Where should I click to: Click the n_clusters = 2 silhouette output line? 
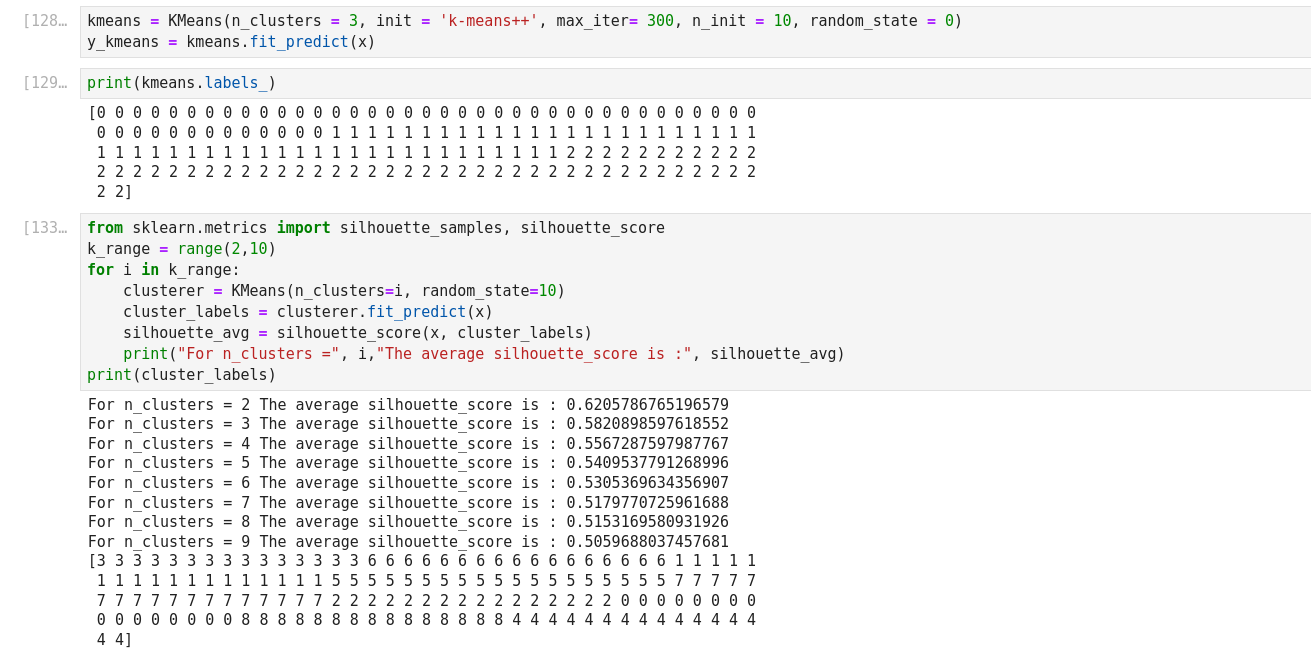click(408, 405)
